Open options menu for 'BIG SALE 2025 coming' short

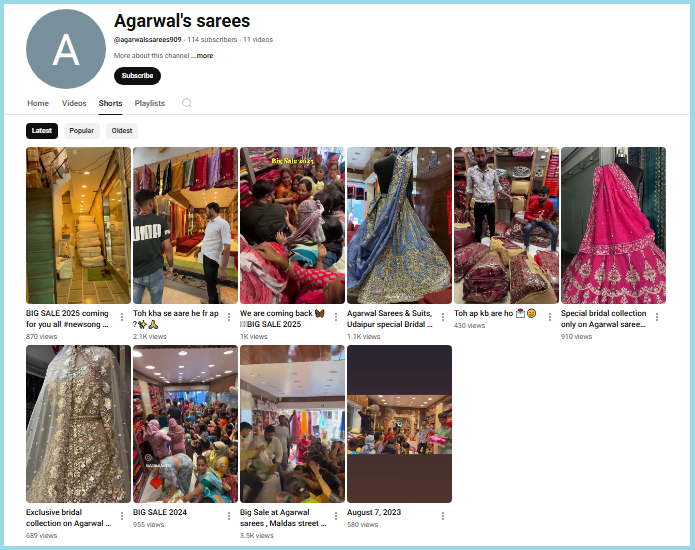tap(122, 317)
